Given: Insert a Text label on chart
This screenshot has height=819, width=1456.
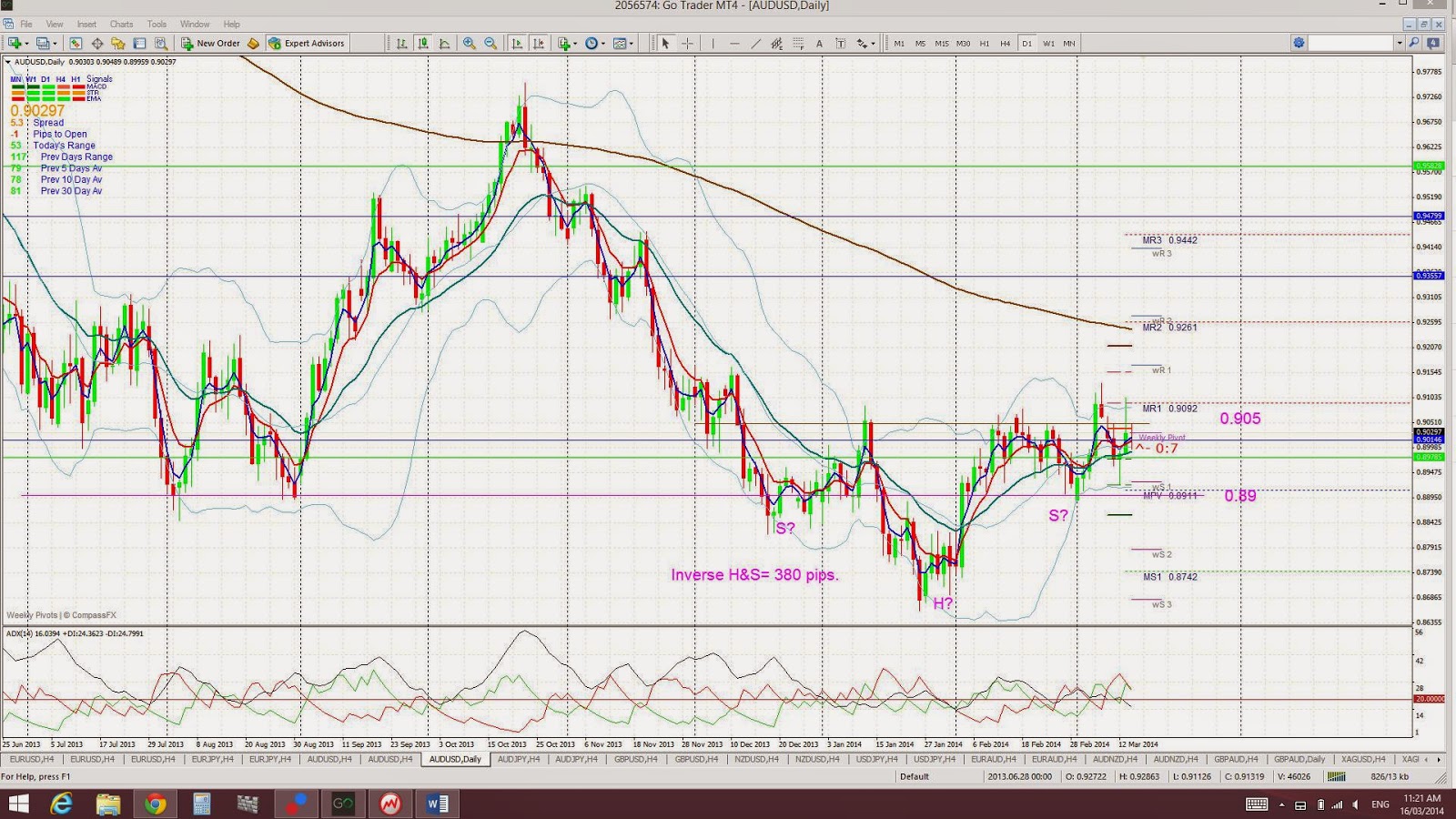Looking at the screenshot, I should pyautogui.click(x=842, y=43).
